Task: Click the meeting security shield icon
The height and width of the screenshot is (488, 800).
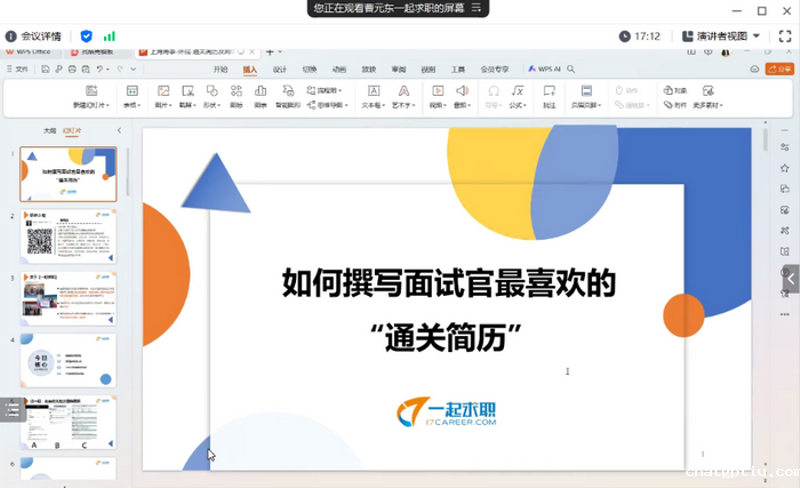Action: (x=86, y=36)
